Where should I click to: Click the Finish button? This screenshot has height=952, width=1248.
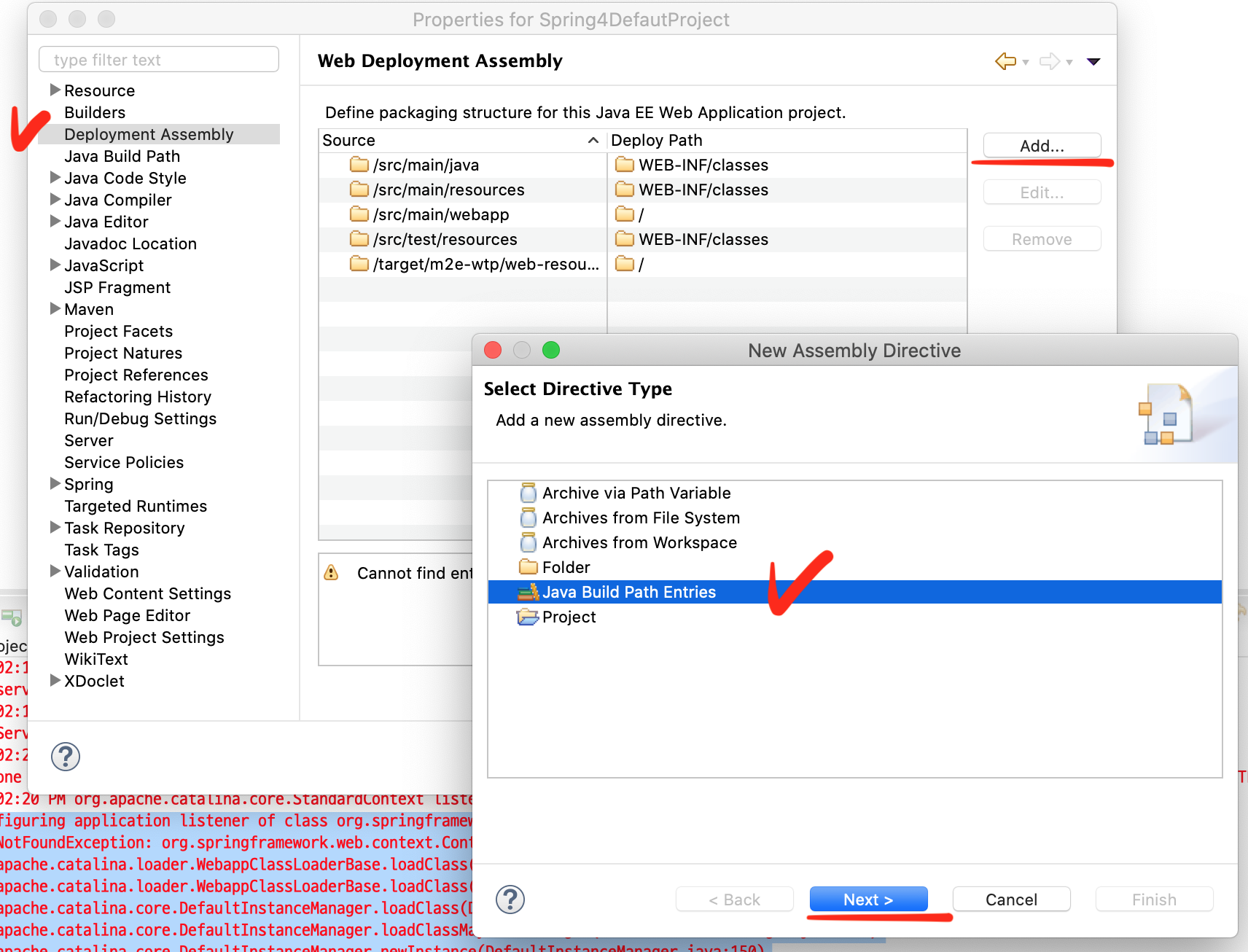tap(1154, 900)
